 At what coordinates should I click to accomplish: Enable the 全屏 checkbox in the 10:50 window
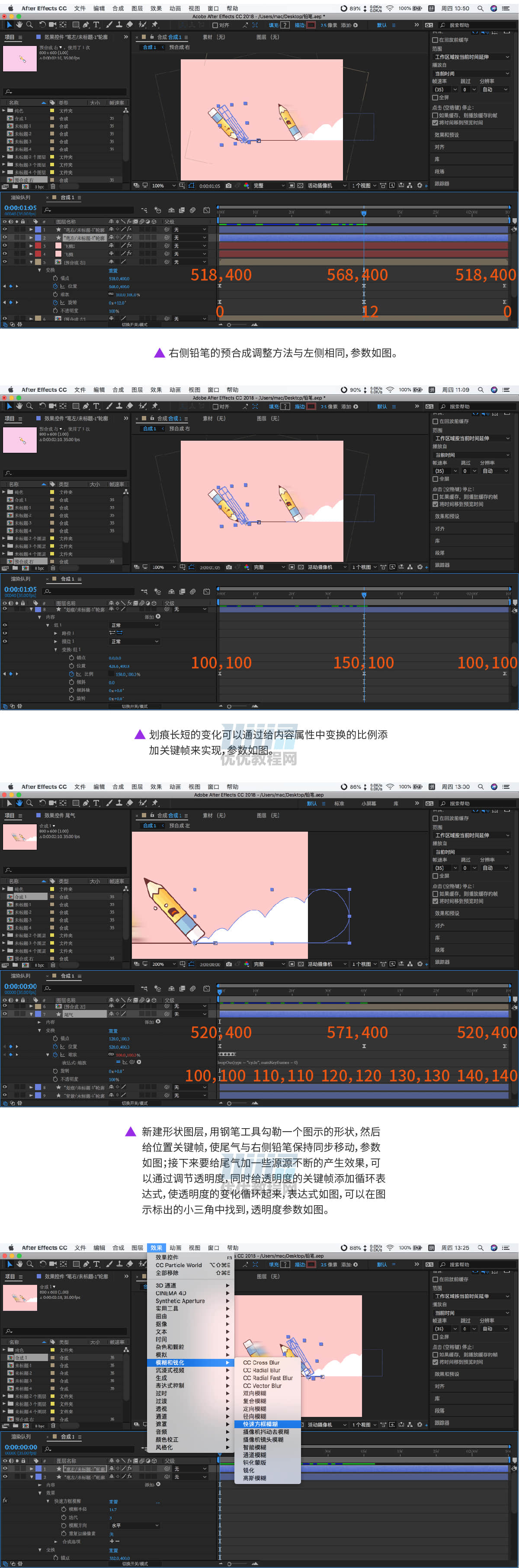pyautogui.click(x=435, y=97)
